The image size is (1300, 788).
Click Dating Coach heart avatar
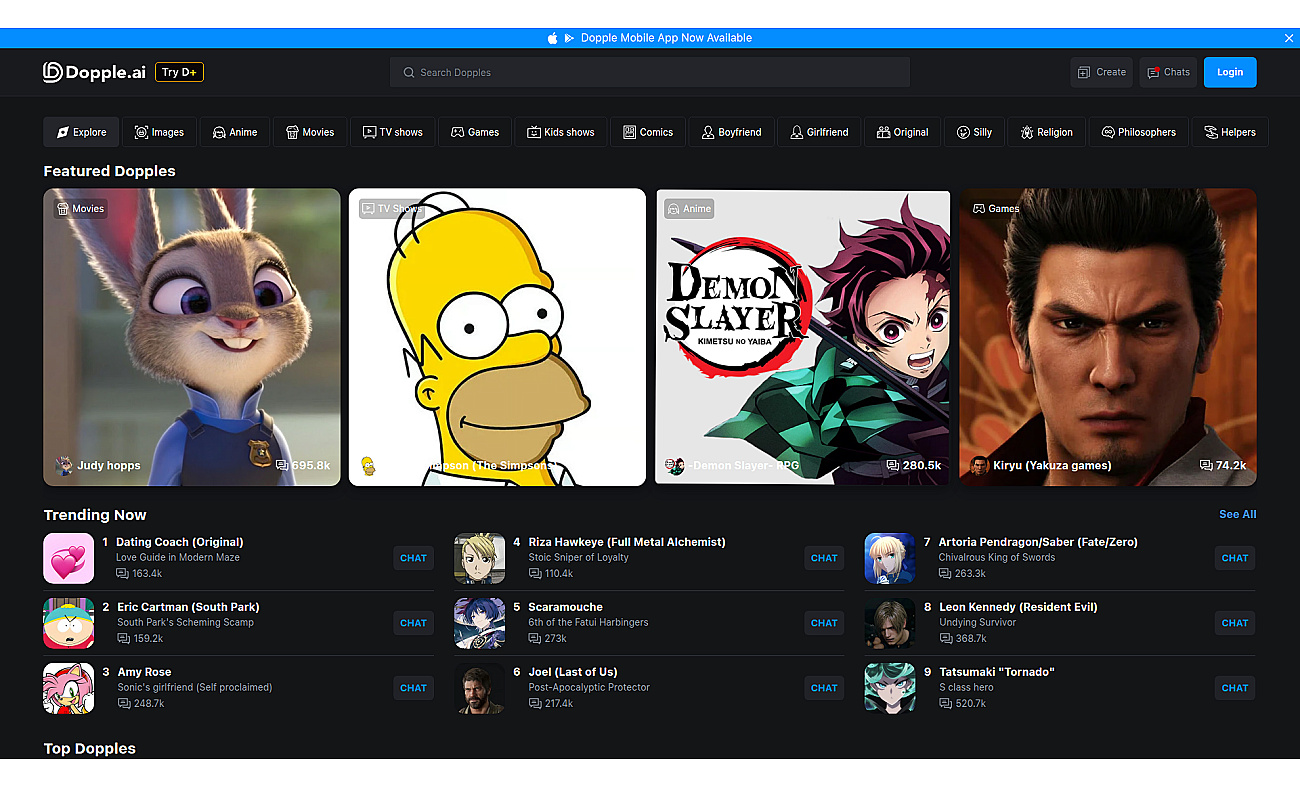point(69,558)
